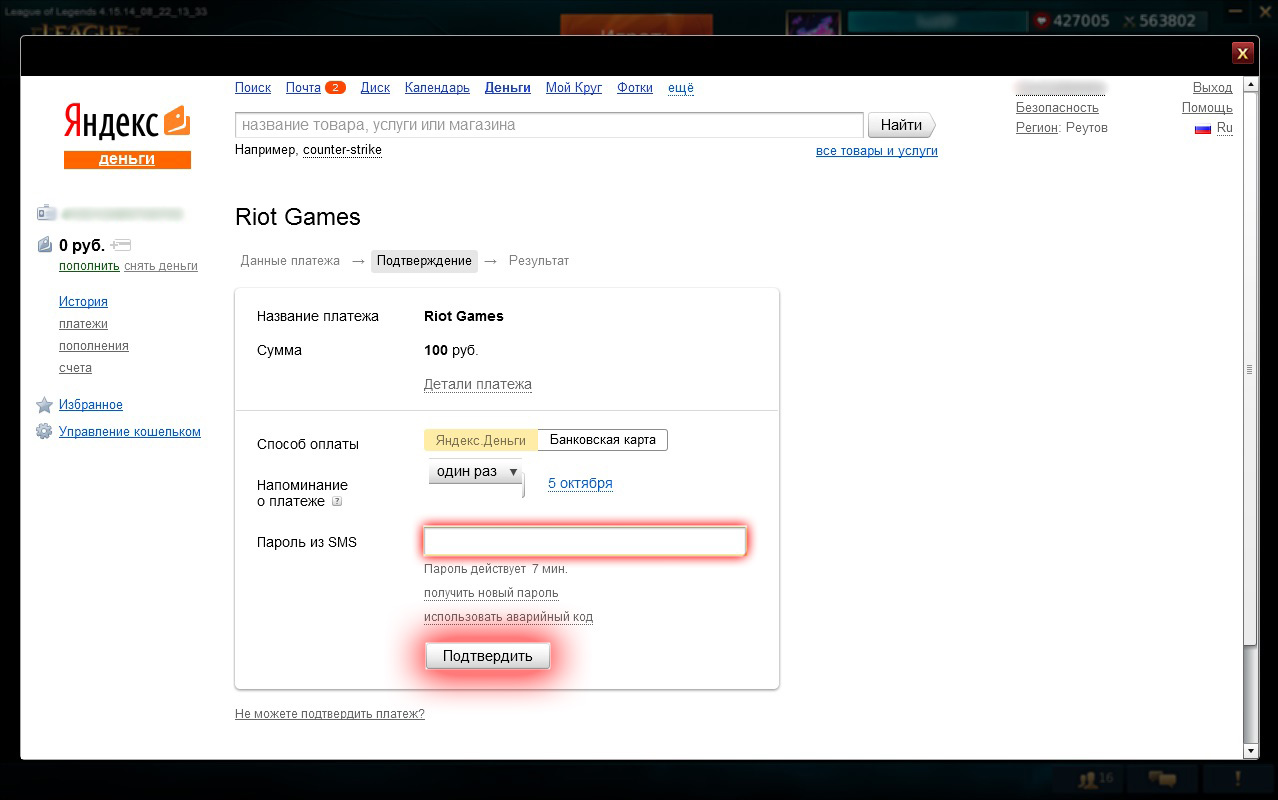Screen dimensions: 1278x800
Task: Open the Безопасность link
Action: (1057, 108)
